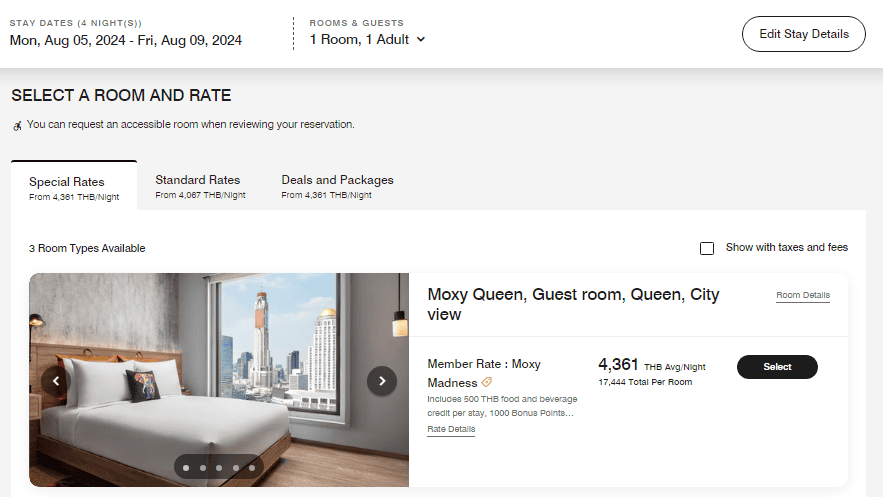Jump to first carousel photo dot
883x497 pixels.
[186, 468]
